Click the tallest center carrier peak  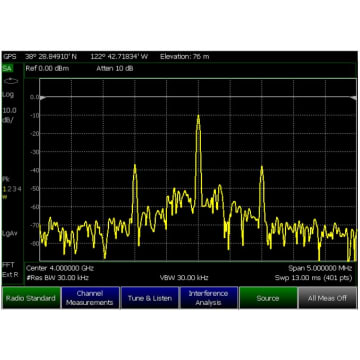(198, 117)
